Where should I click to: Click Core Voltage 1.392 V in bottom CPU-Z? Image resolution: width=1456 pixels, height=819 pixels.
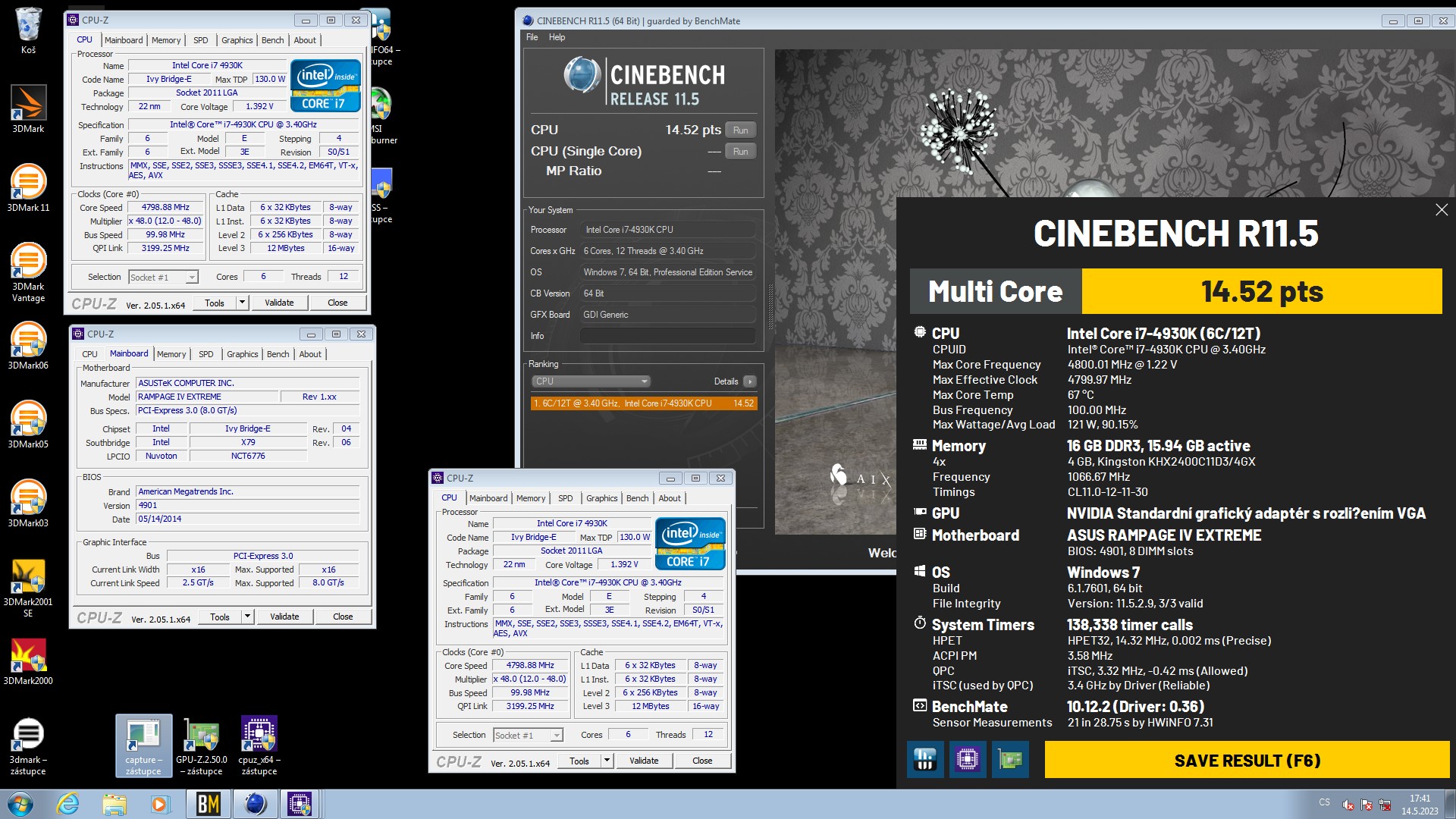coord(624,564)
